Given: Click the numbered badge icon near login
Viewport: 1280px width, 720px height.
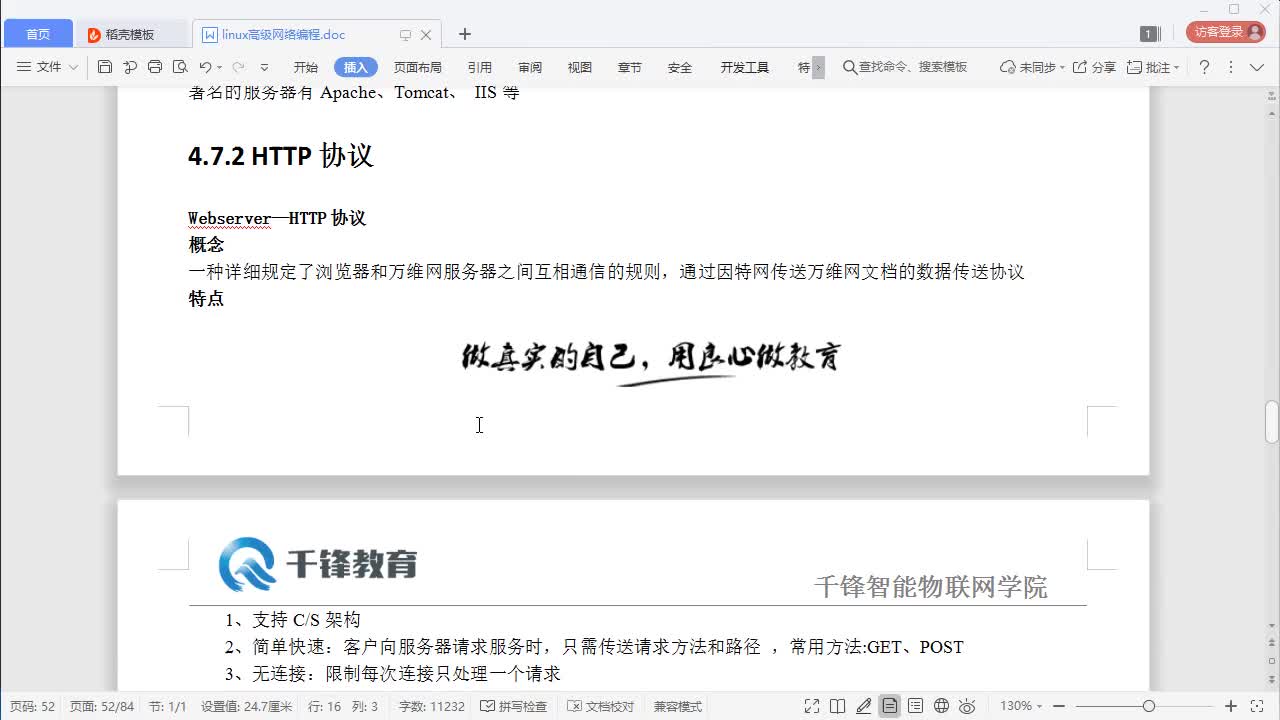Looking at the screenshot, I should coord(1150,34).
